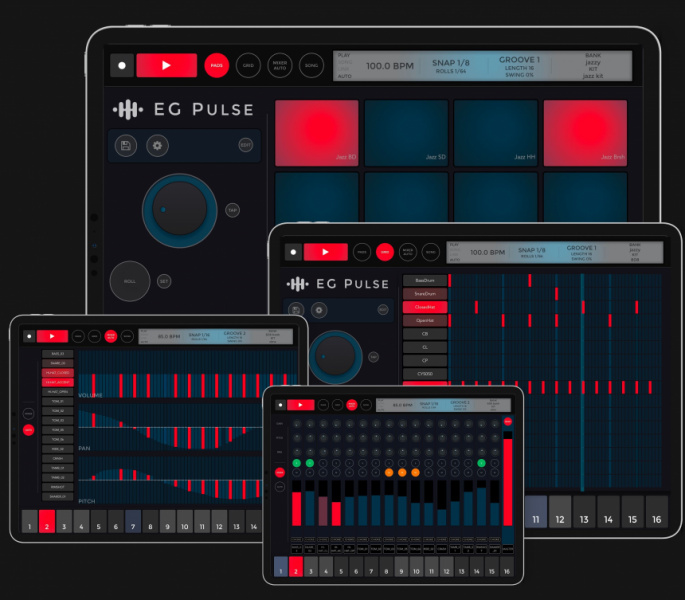Start recording on the Pads screen
Screen dimensions: 685x600
[x=122, y=66]
